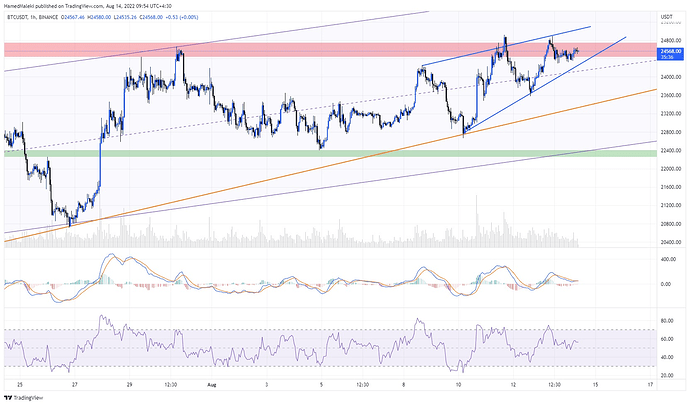The width and height of the screenshot is (690, 404).
Task: Click the 400.00 MACD scale label
Action: (x=666, y=259)
